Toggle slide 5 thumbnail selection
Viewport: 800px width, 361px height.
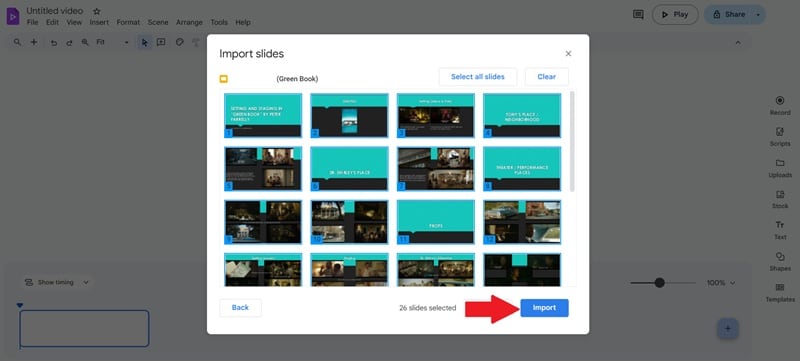[263, 169]
